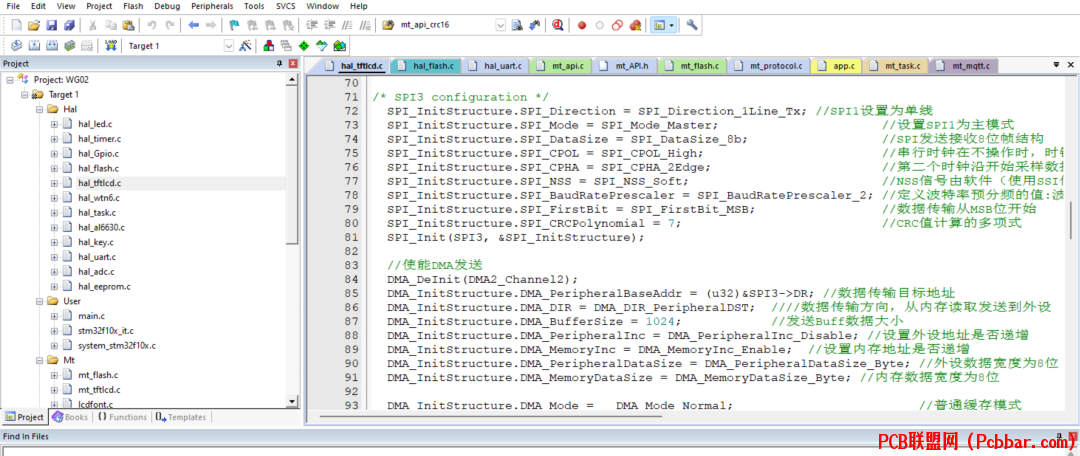Select hal_eeprom.c in the project tree

click(x=104, y=287)
